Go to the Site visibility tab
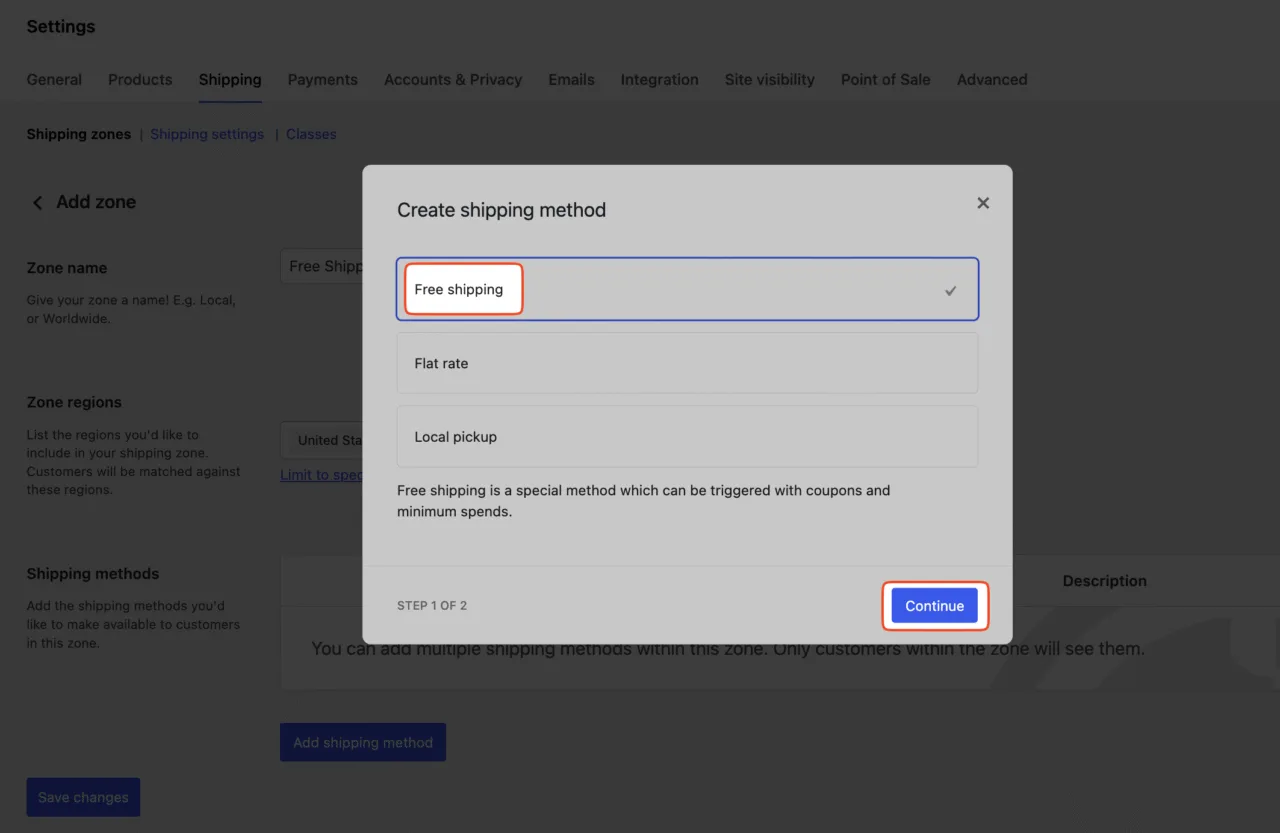Screen dimensions: 1280x833 pos(770,80)
